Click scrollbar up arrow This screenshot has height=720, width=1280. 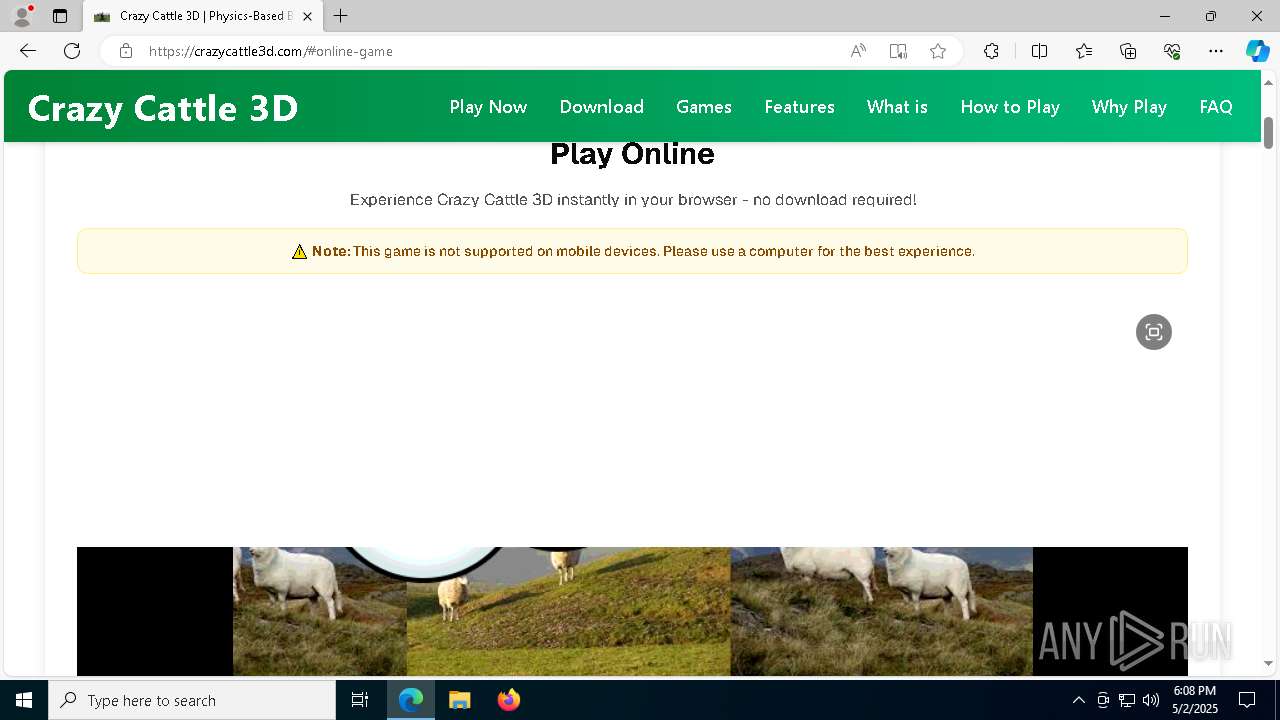(1268, 81)
